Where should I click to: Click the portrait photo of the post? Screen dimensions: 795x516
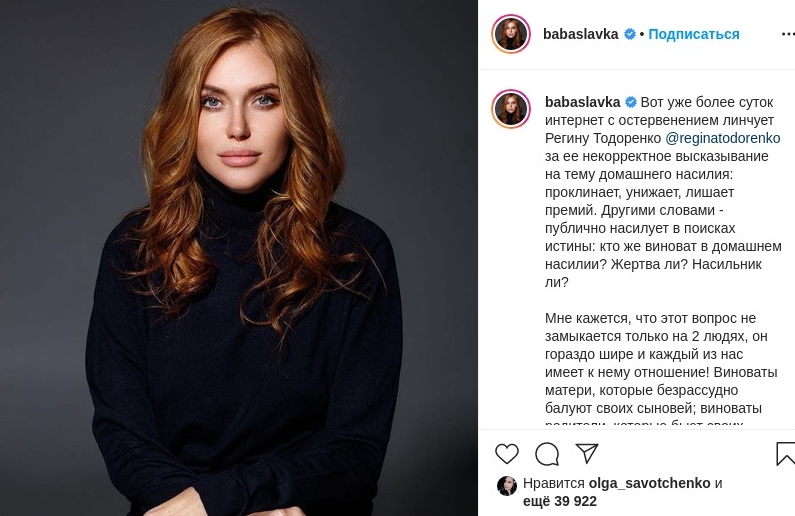(x=239, y=258)
